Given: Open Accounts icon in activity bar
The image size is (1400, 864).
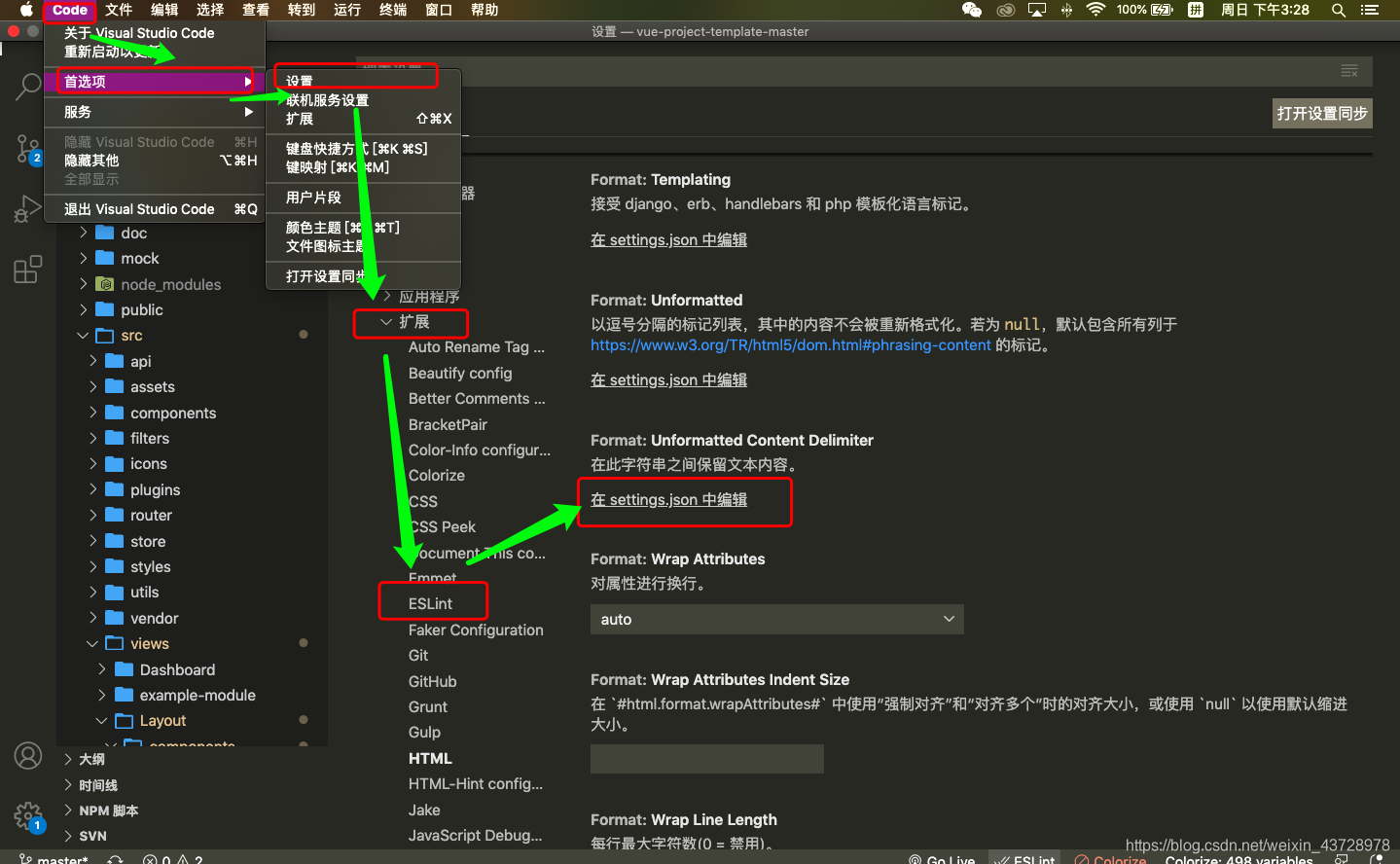Looking at the screenshot, I should [x=28, y=756].
